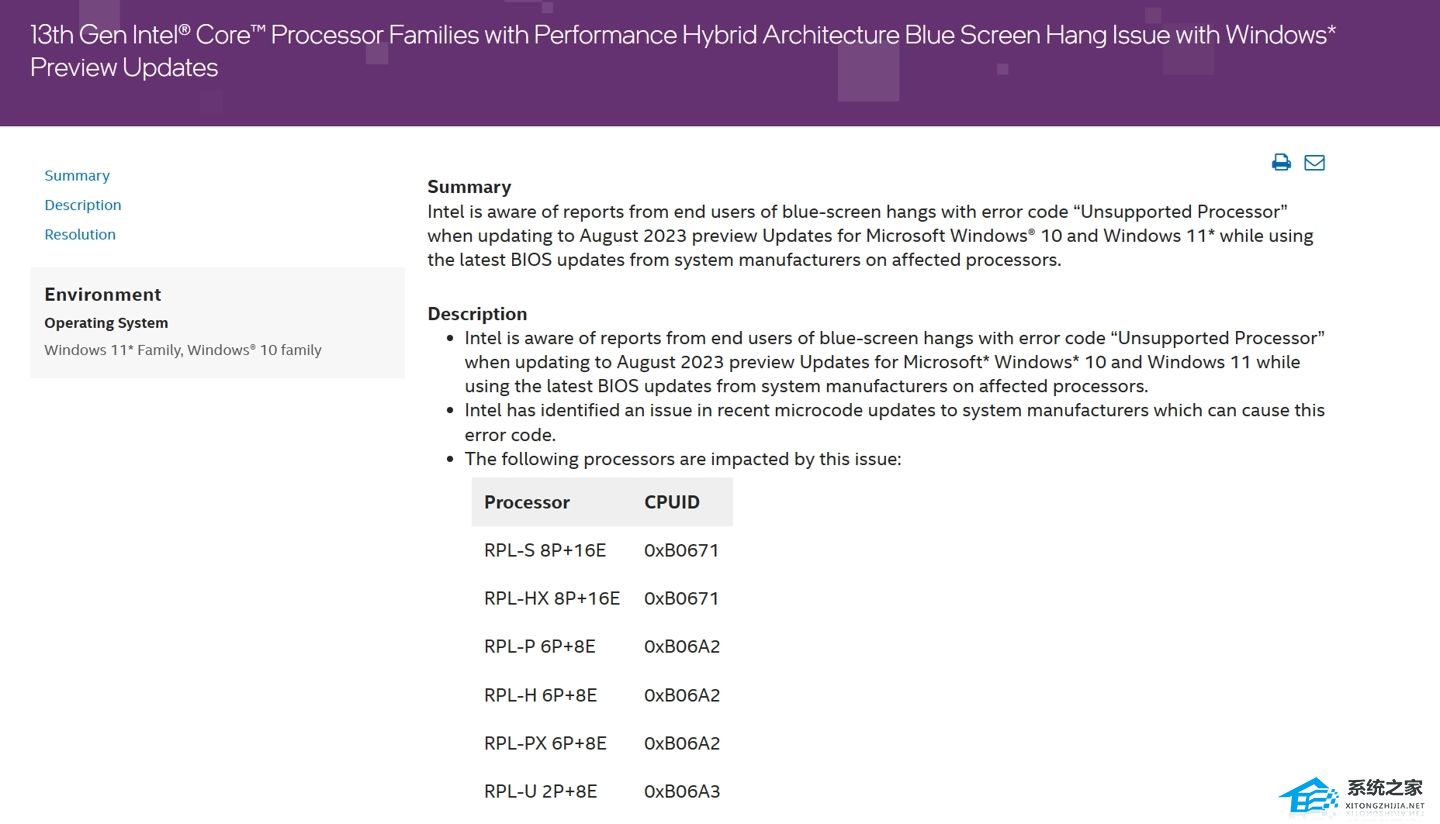Click the Operating System label
Viewport: 1440px width, 824px height.
tap(106, 323)
